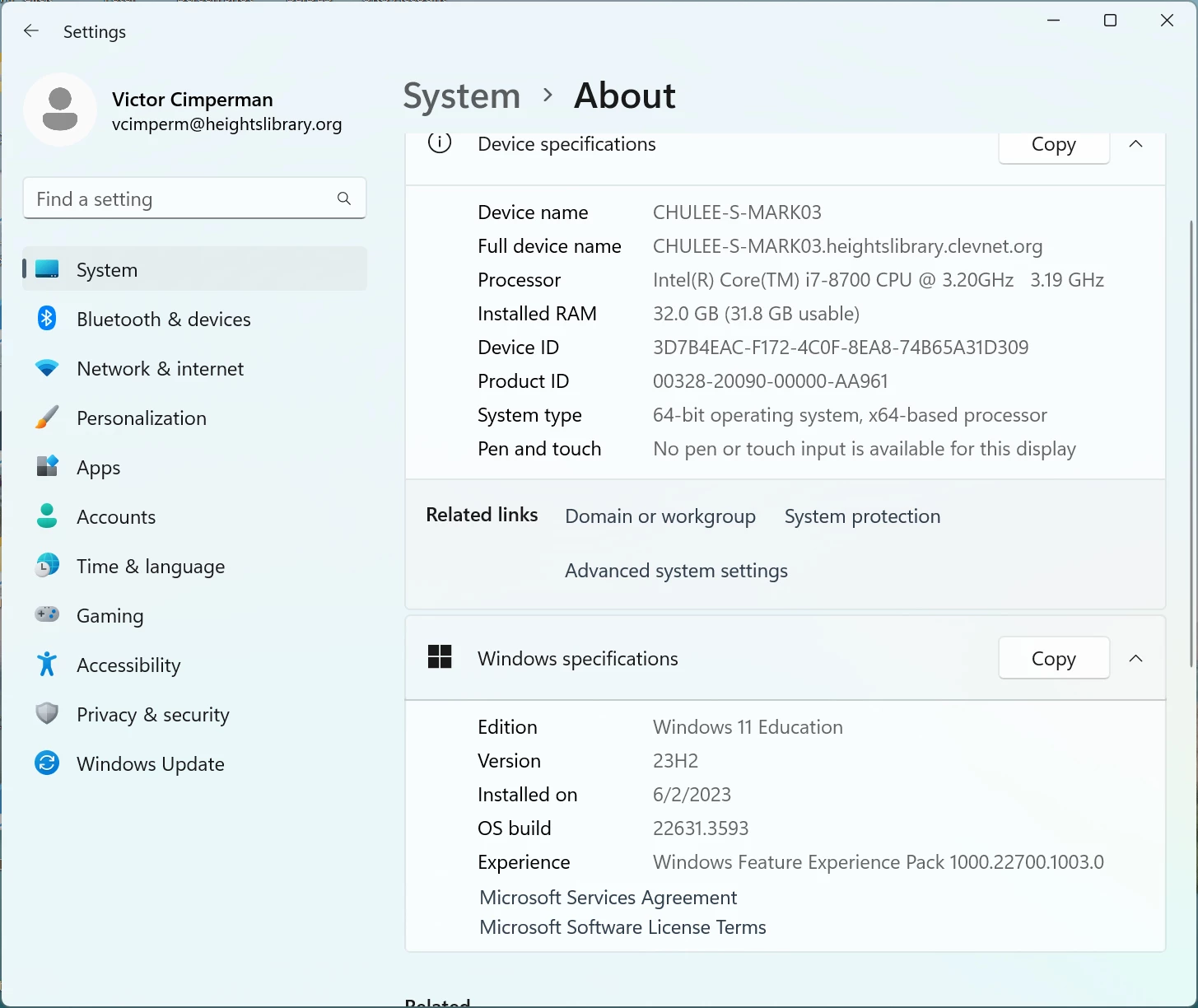1198x1008 pixels.
Task: Open Bluetooth & devices settings
Action: [x=194, y=319]
